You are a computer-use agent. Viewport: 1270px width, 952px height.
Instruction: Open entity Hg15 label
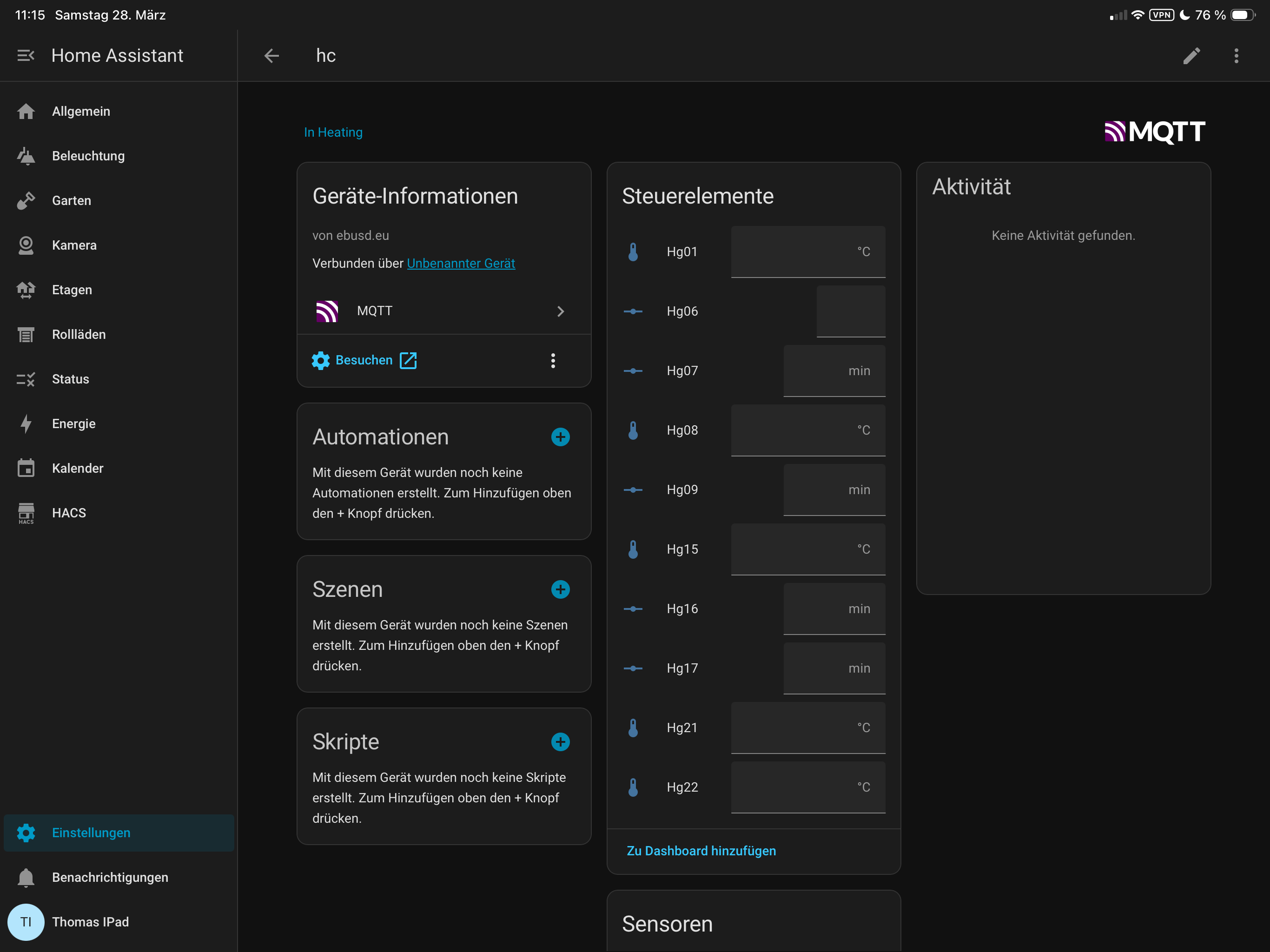pos(682,549)
